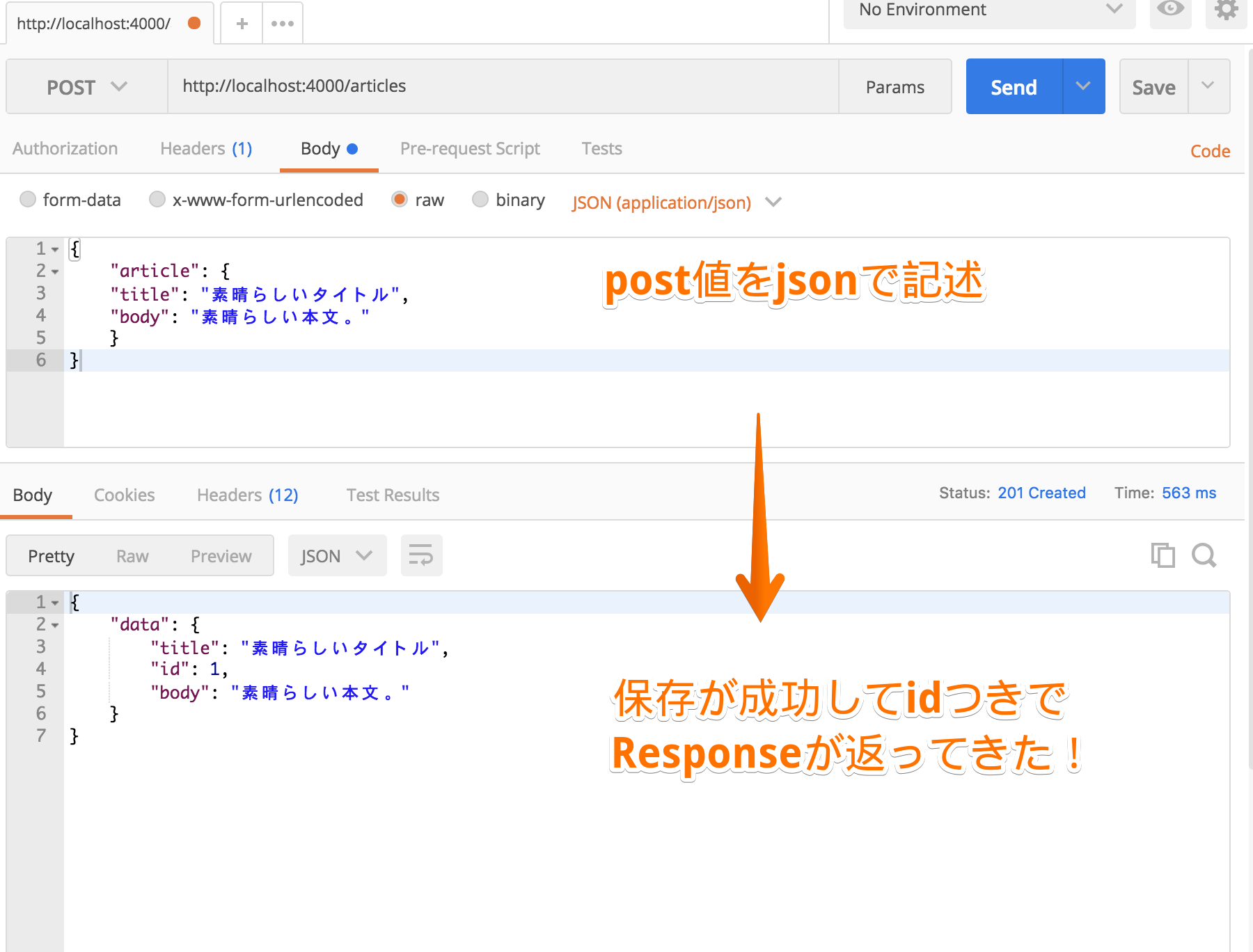Click the Params button
The width and height of the screenshot is (1253, 952).
pyautogui.click(x=895, y=86)
